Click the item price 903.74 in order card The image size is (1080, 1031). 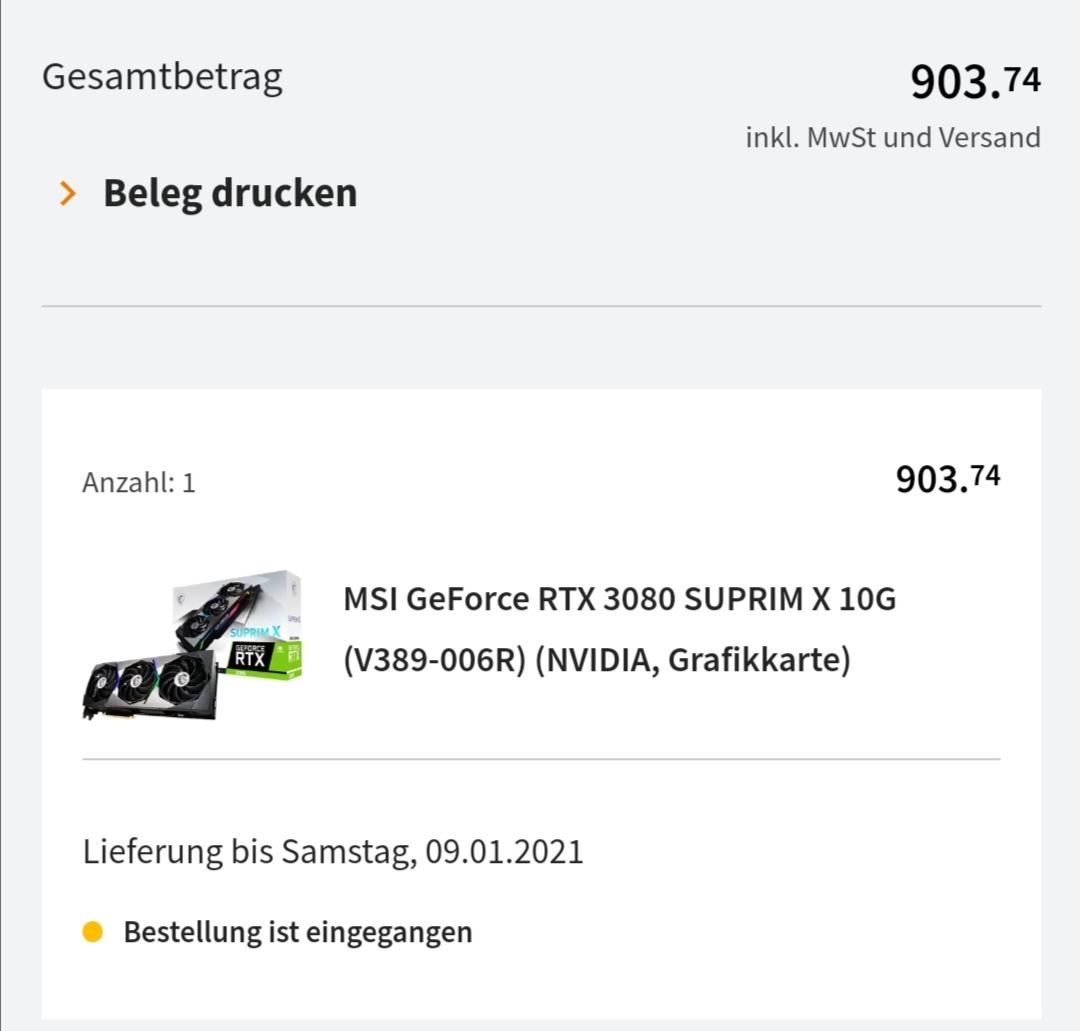click(948, 478)
